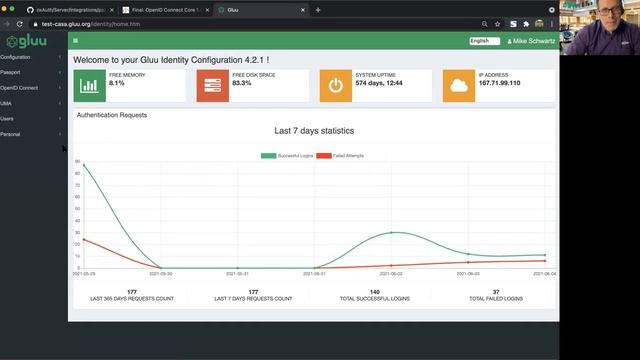Click the system uptime 574 days value
Viewport: 640px width, 360px height.
[x=379, y=83]
